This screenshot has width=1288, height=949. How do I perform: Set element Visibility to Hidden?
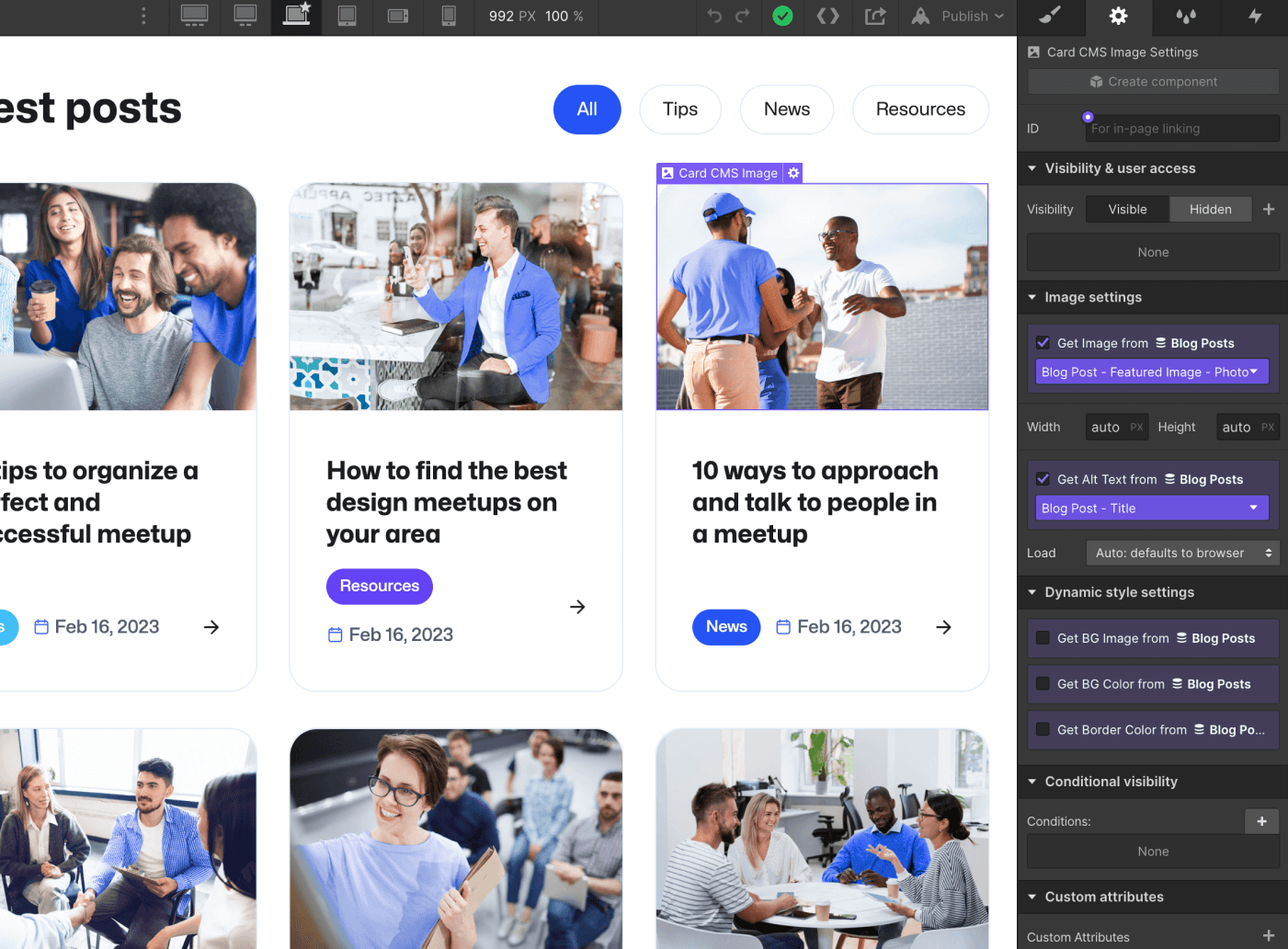click(1210, 209)
